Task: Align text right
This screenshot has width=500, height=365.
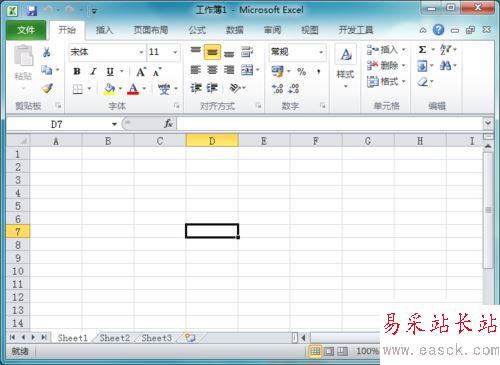Action: tap(229, 70)
